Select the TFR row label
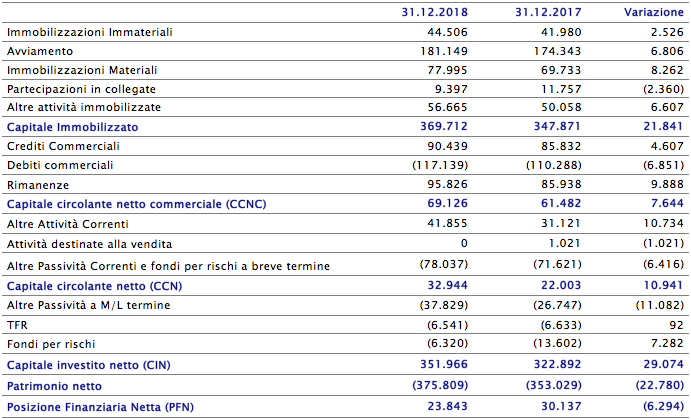691x419 pixels. (17, 325)
